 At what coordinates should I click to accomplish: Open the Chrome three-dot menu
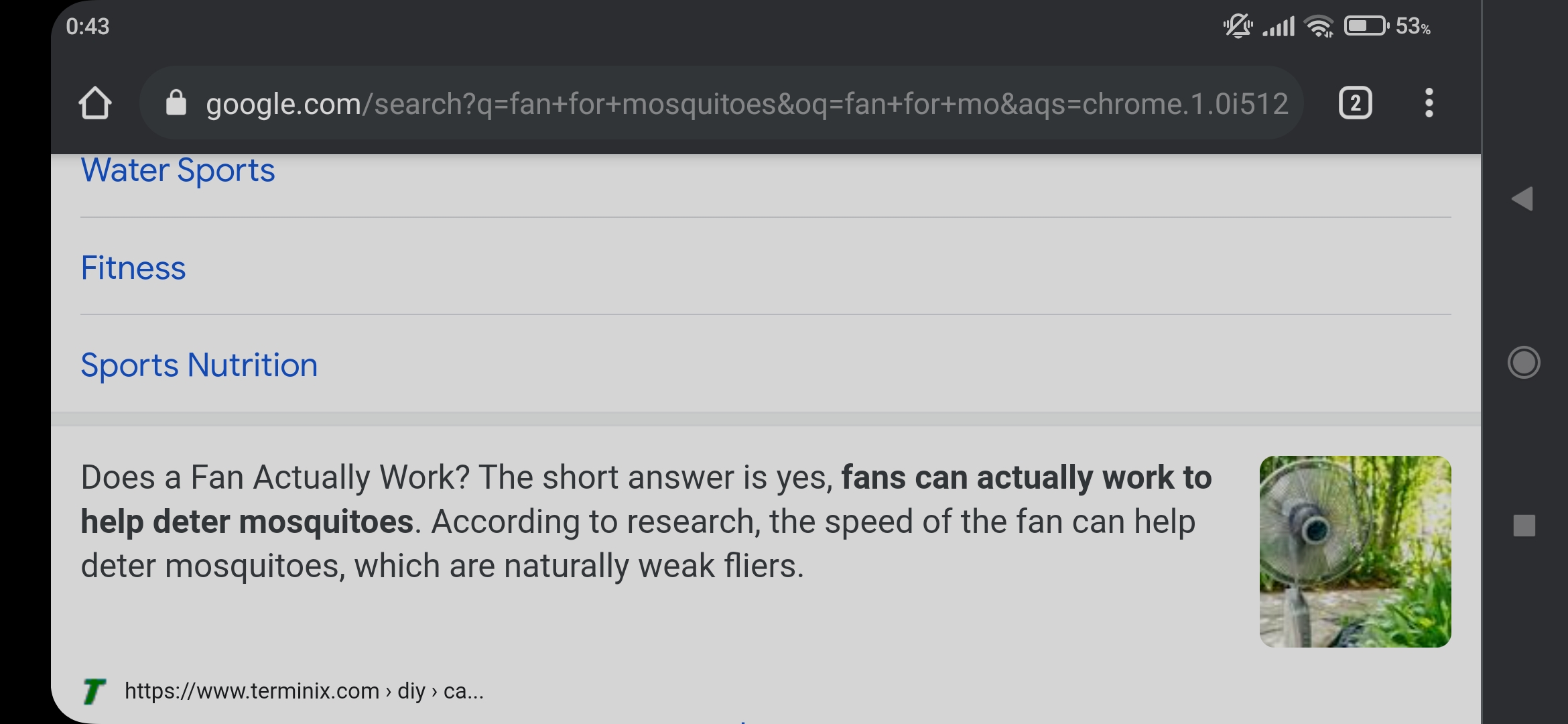click(x=1428, y=103)
